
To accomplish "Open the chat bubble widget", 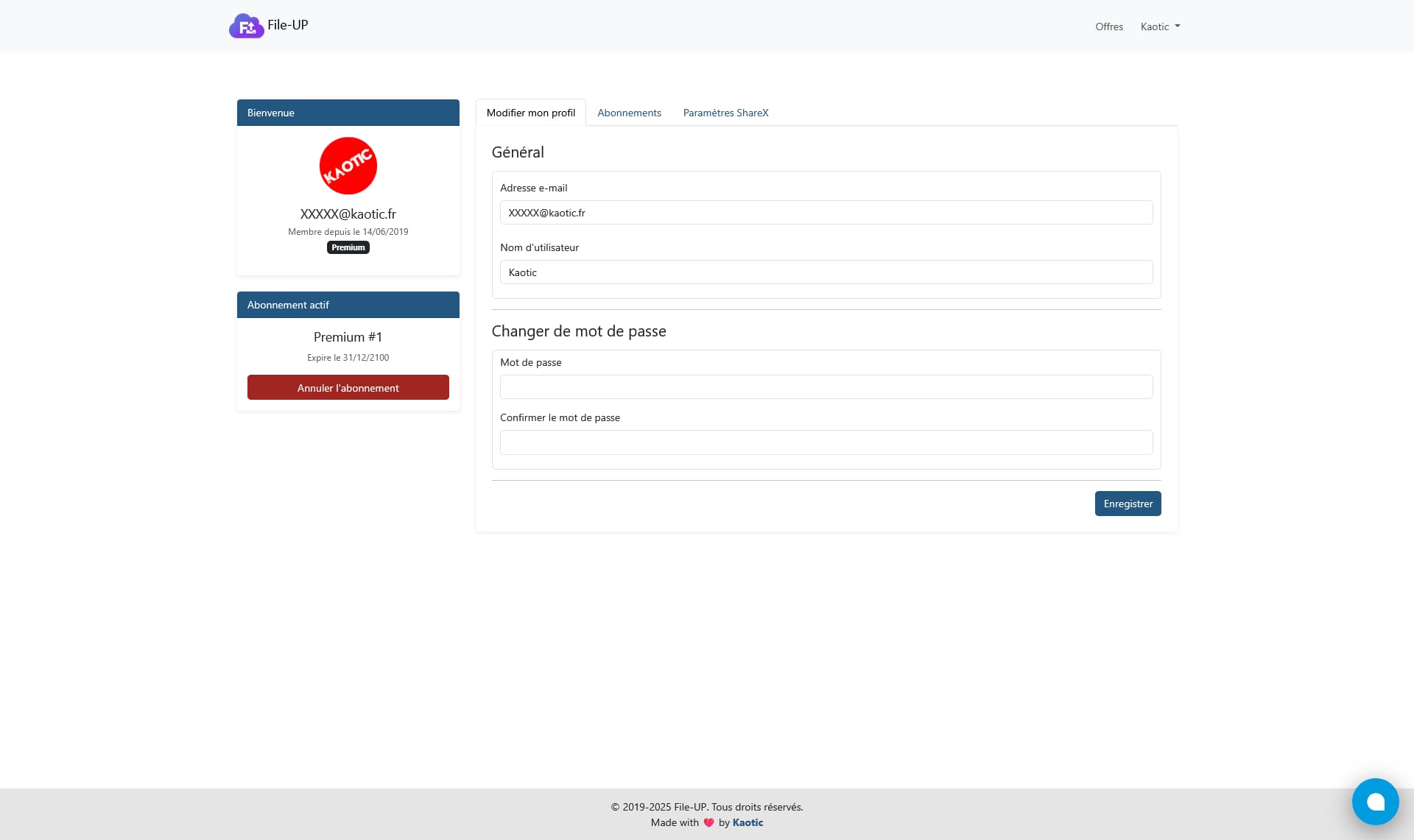I will point(1375,802).
